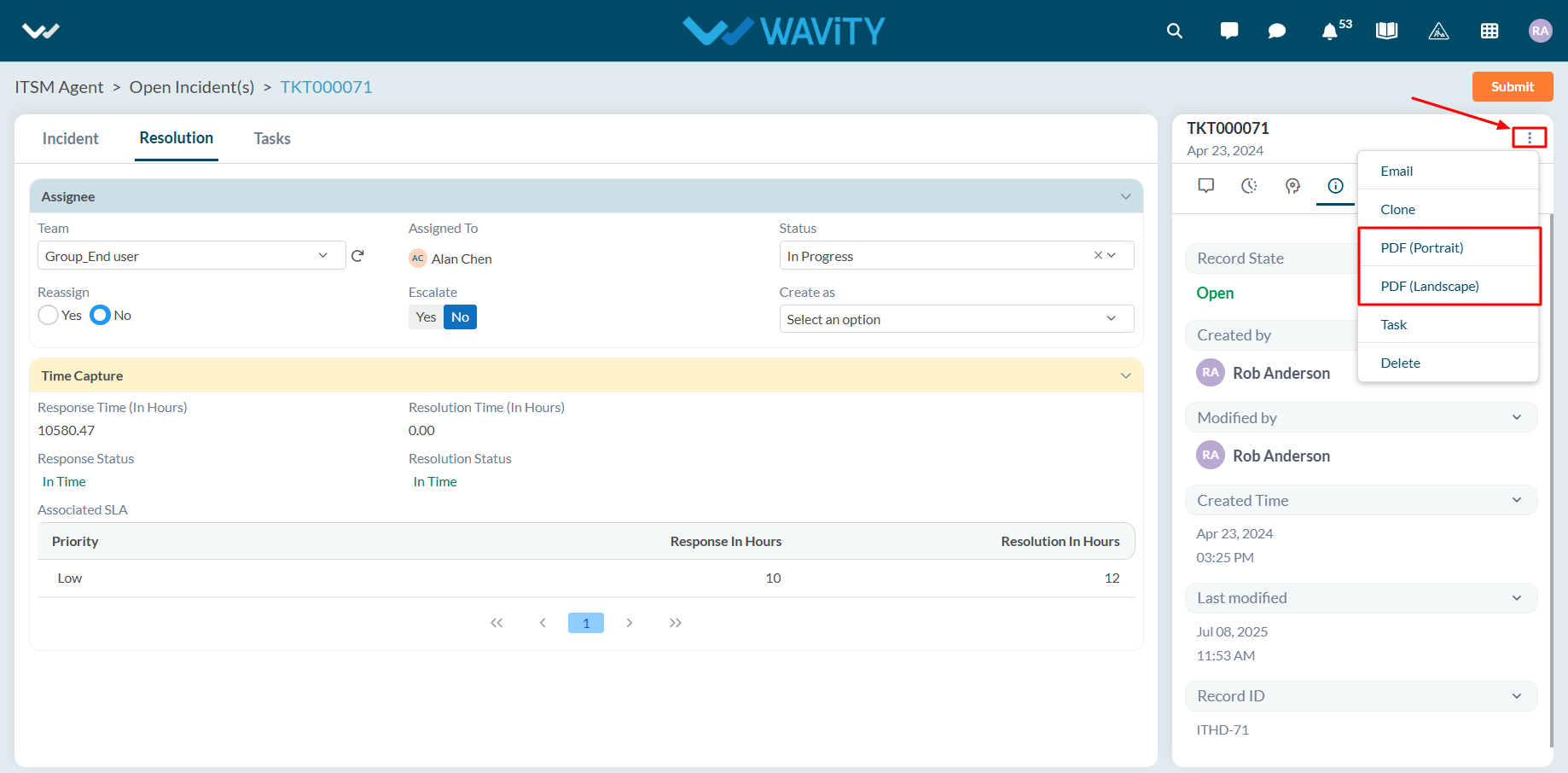Open the round chat bubble icon
1568x773 pixels.
click(x=1277, y=31)
